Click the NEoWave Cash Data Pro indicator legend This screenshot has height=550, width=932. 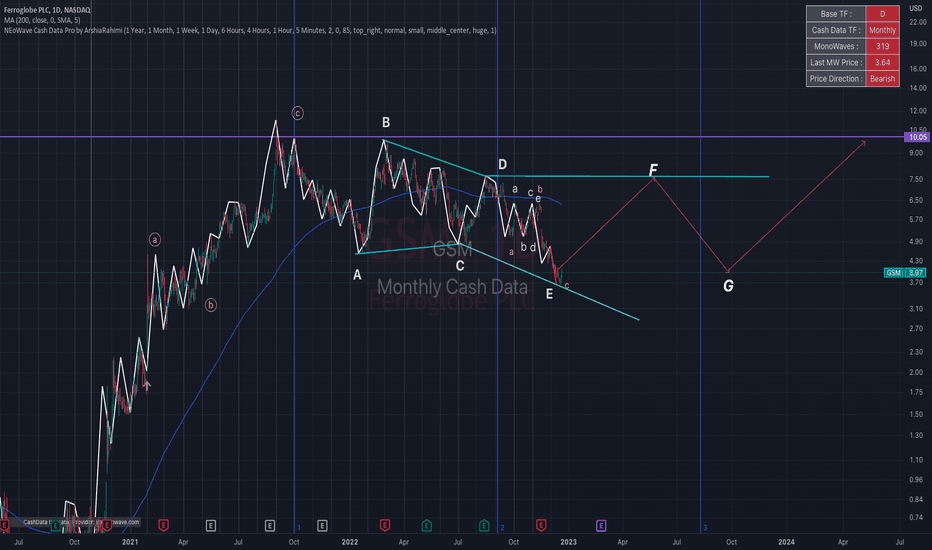coord(250,30)
